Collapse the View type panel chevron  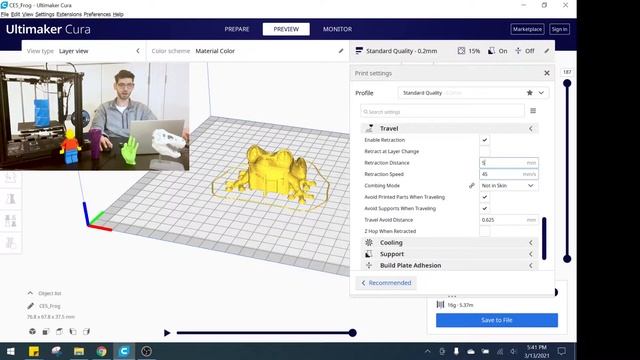coord(138,51)
